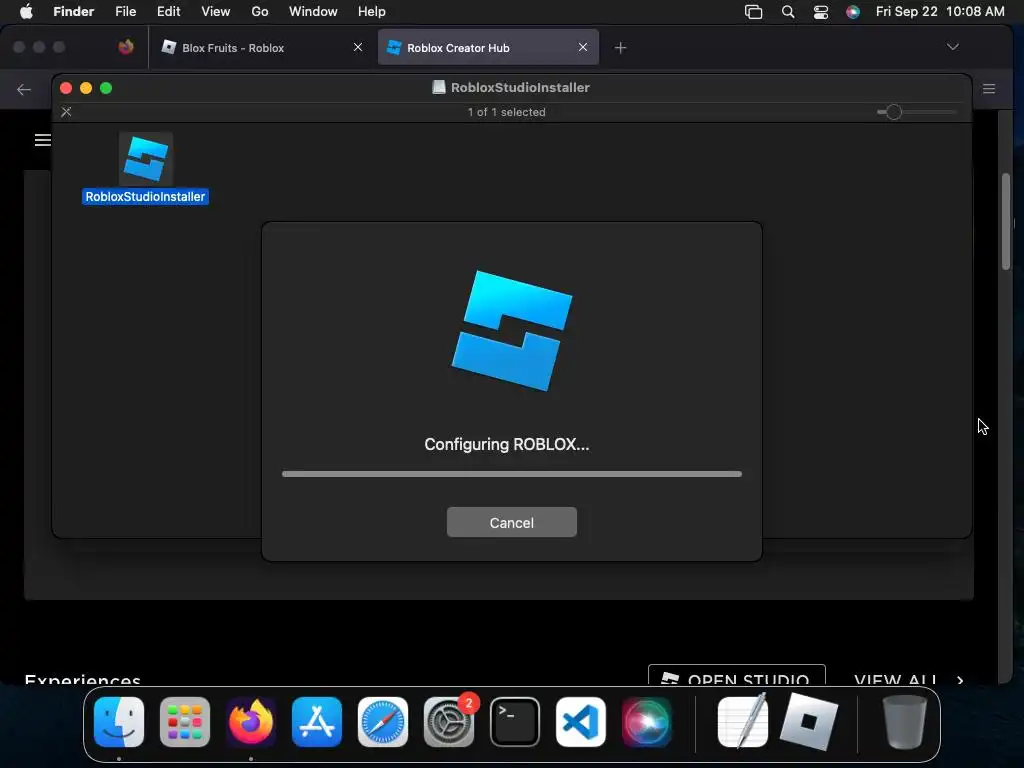Screen dimensions: 1024x768
Task: Open Safari from the Dock
Action: click(383, 722)
